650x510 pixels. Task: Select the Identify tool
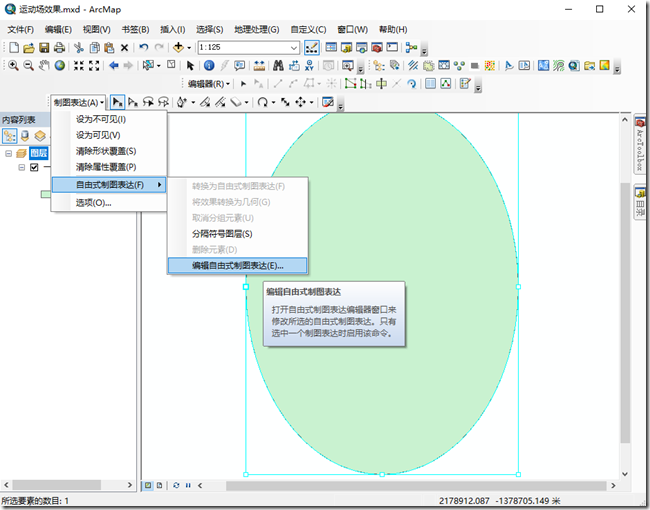pyautogui.click(x=209, y=66)
